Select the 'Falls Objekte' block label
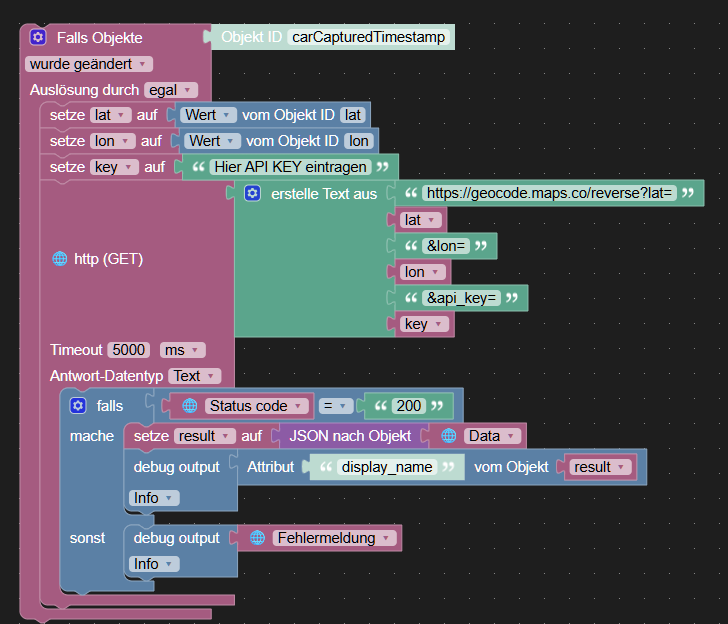The width and height of the screenshot is (728, 624). tap(99, 38)
